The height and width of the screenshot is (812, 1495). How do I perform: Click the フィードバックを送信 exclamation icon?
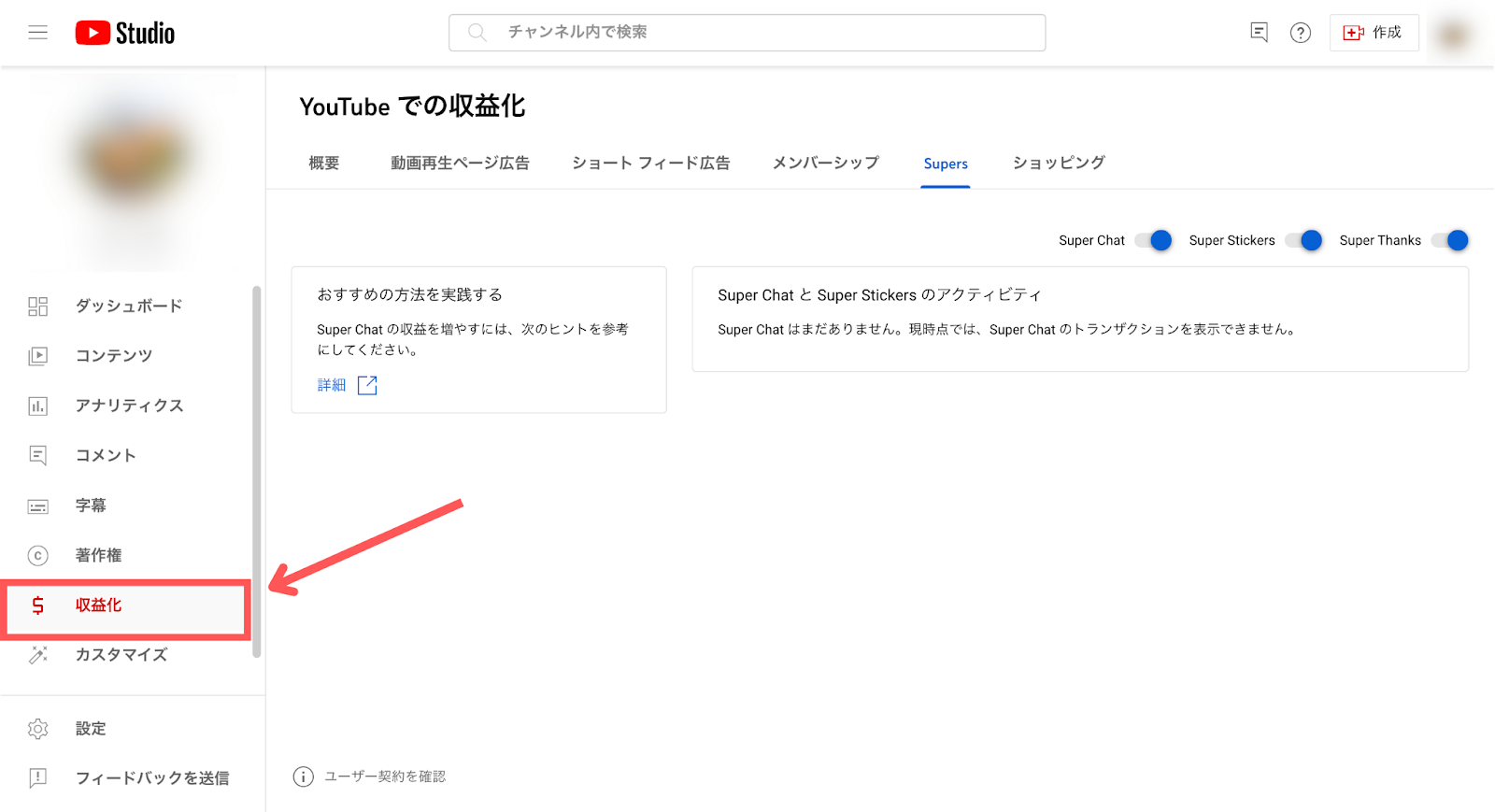click(x=37, y=778)
